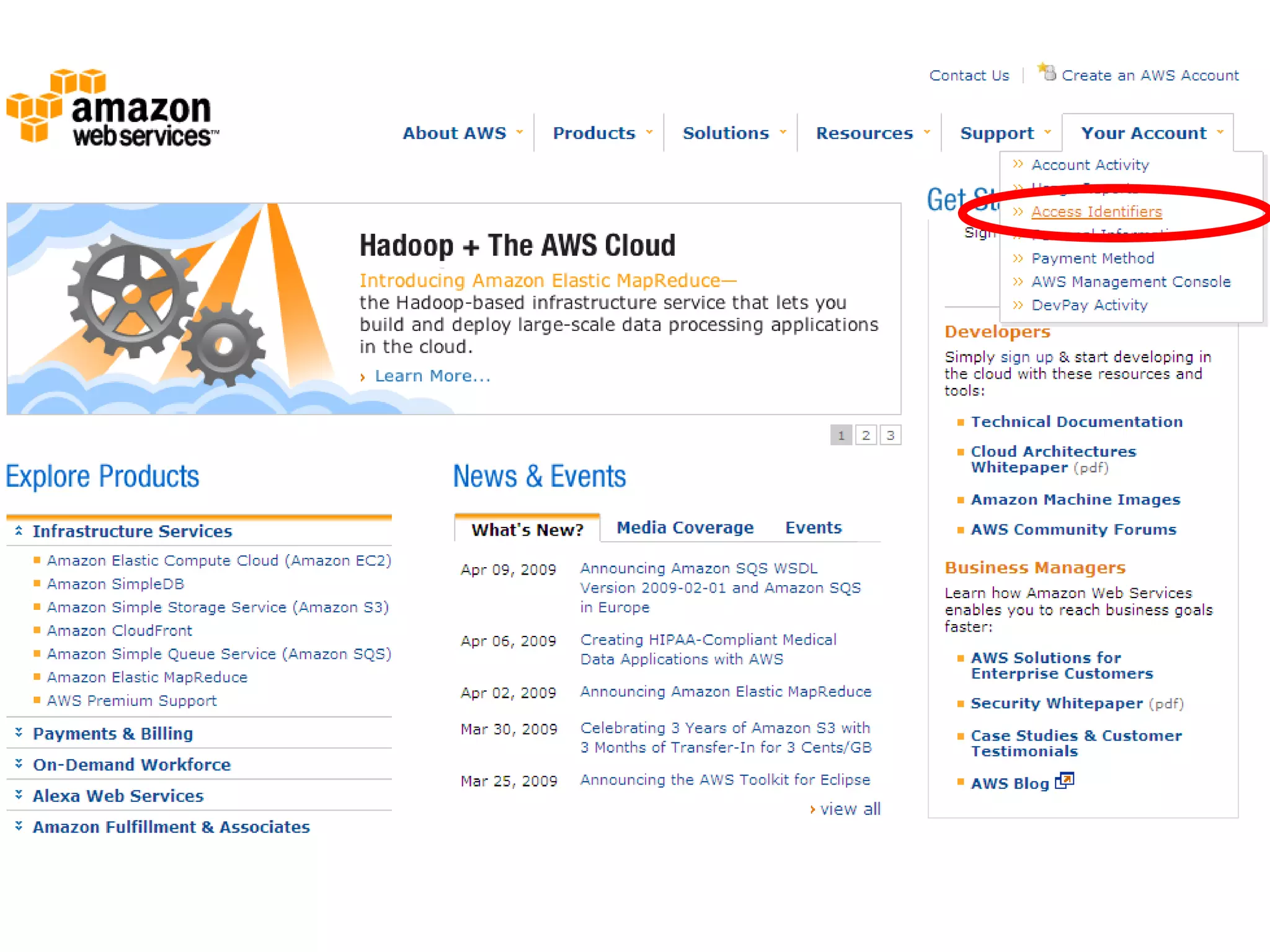
Task: Open Case Studies & Customer Testimonials
Action: (1076, 743)
